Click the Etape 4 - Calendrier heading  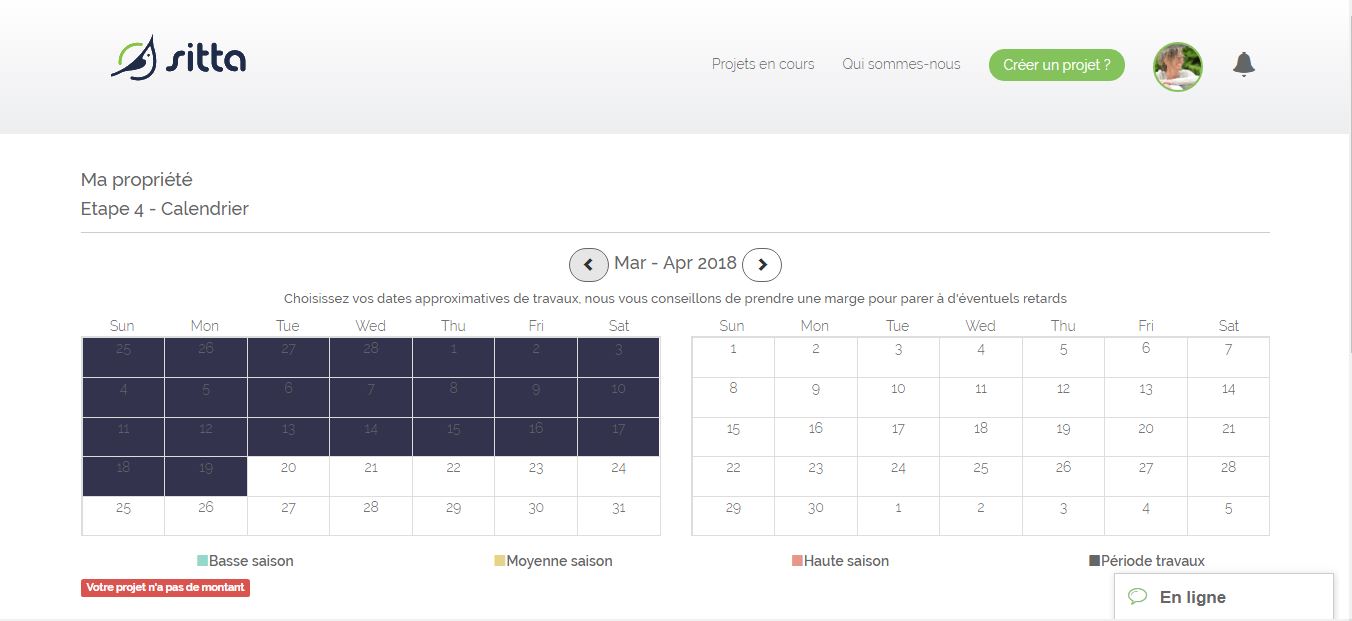[165, 209]
